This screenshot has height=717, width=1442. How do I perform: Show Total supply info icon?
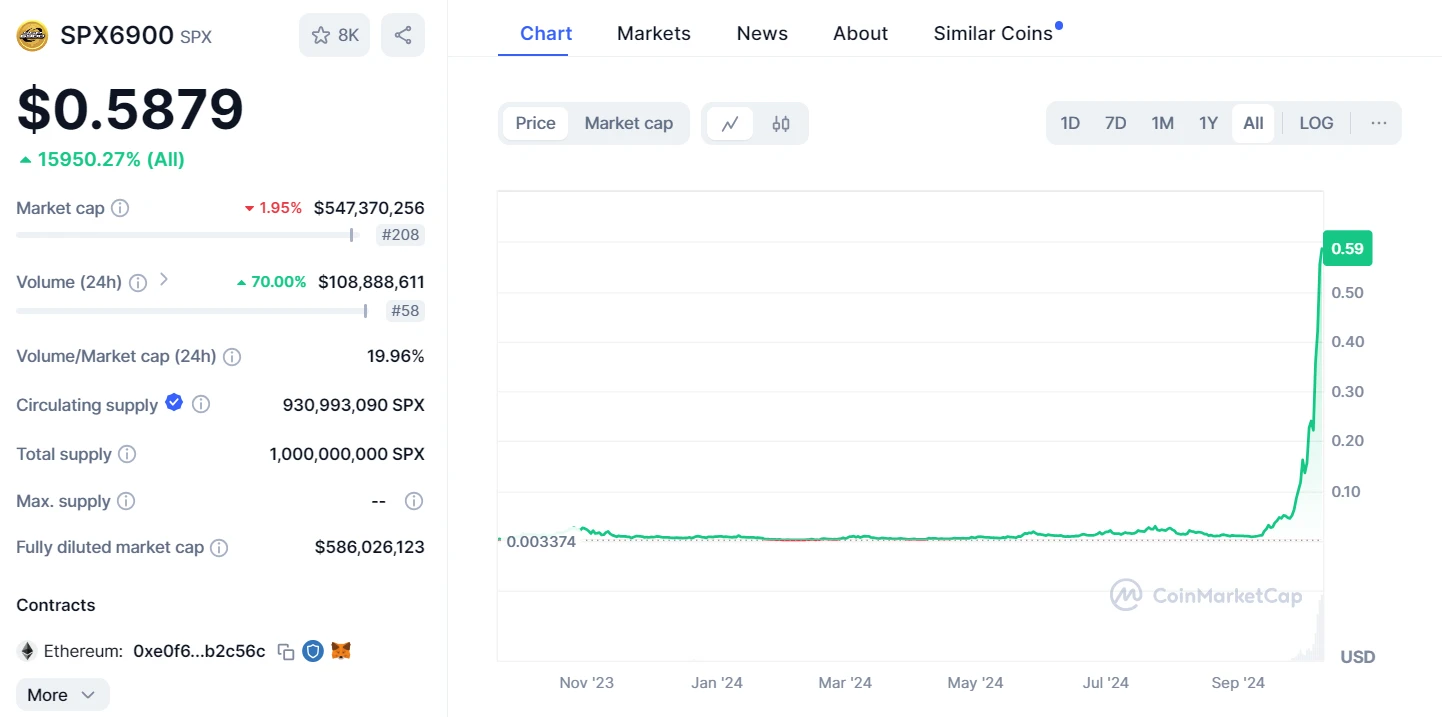tap(127, 454)
